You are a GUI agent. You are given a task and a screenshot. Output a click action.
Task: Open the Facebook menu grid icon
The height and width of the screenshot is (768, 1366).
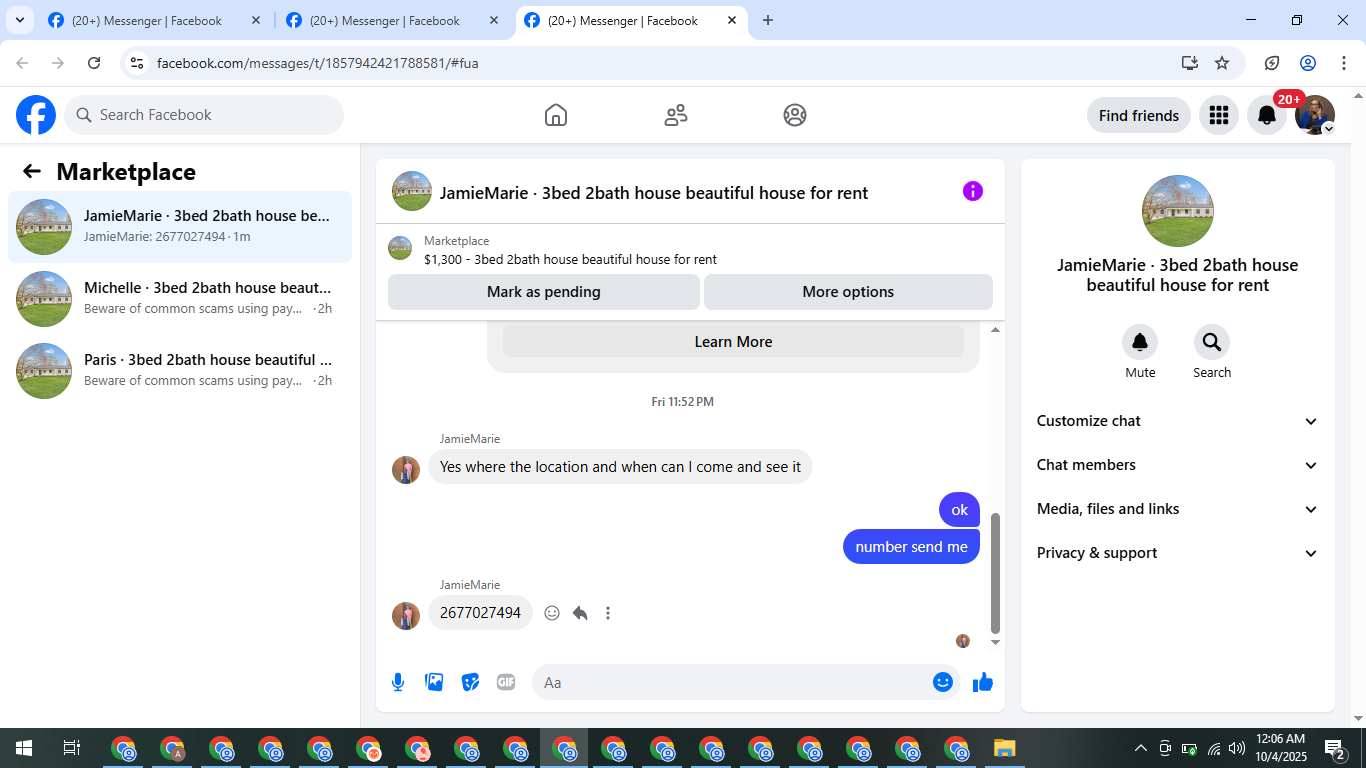(1219, 115)
